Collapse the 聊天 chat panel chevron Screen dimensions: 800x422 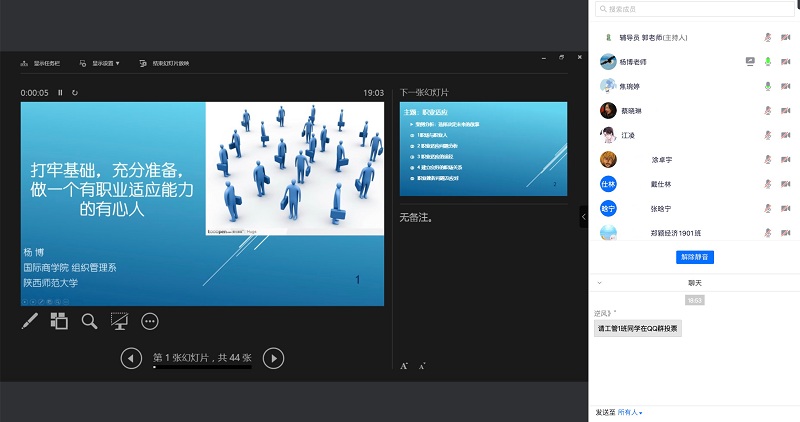(599, 283)
